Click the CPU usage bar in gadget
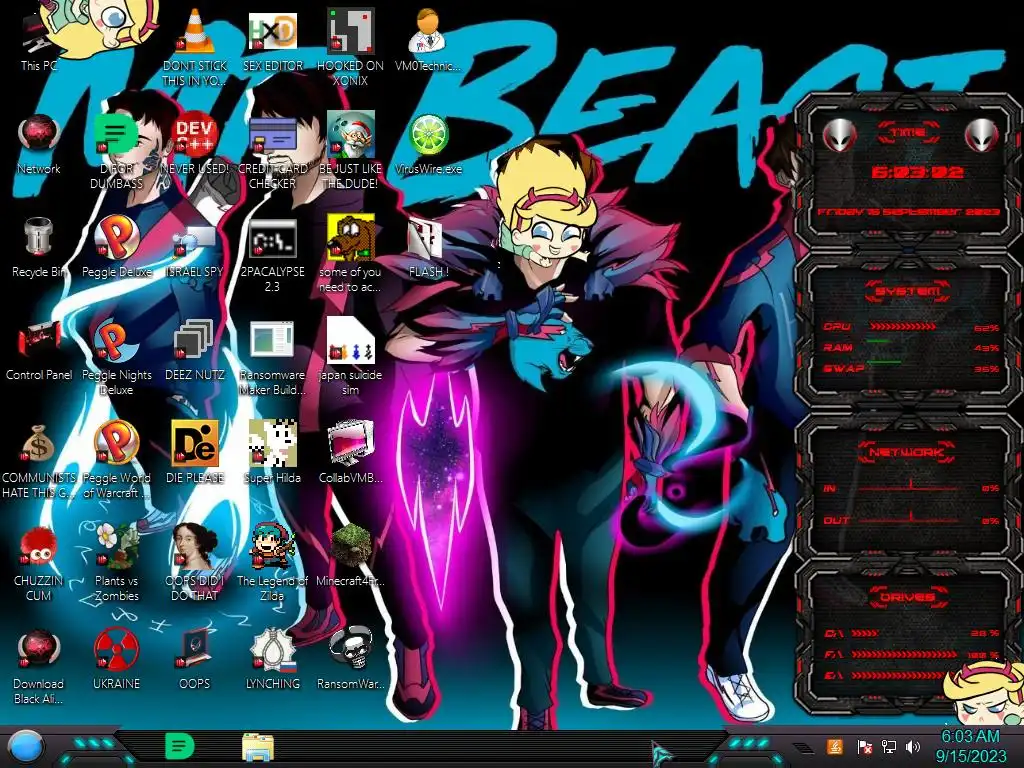1024x768 pixels. coord(903,327)
